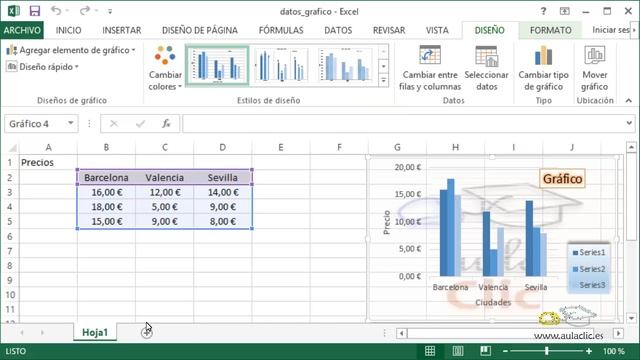This screenshot has height=360, width=640.
Task: Select the Valencia header cell
Action: [164, 178]
